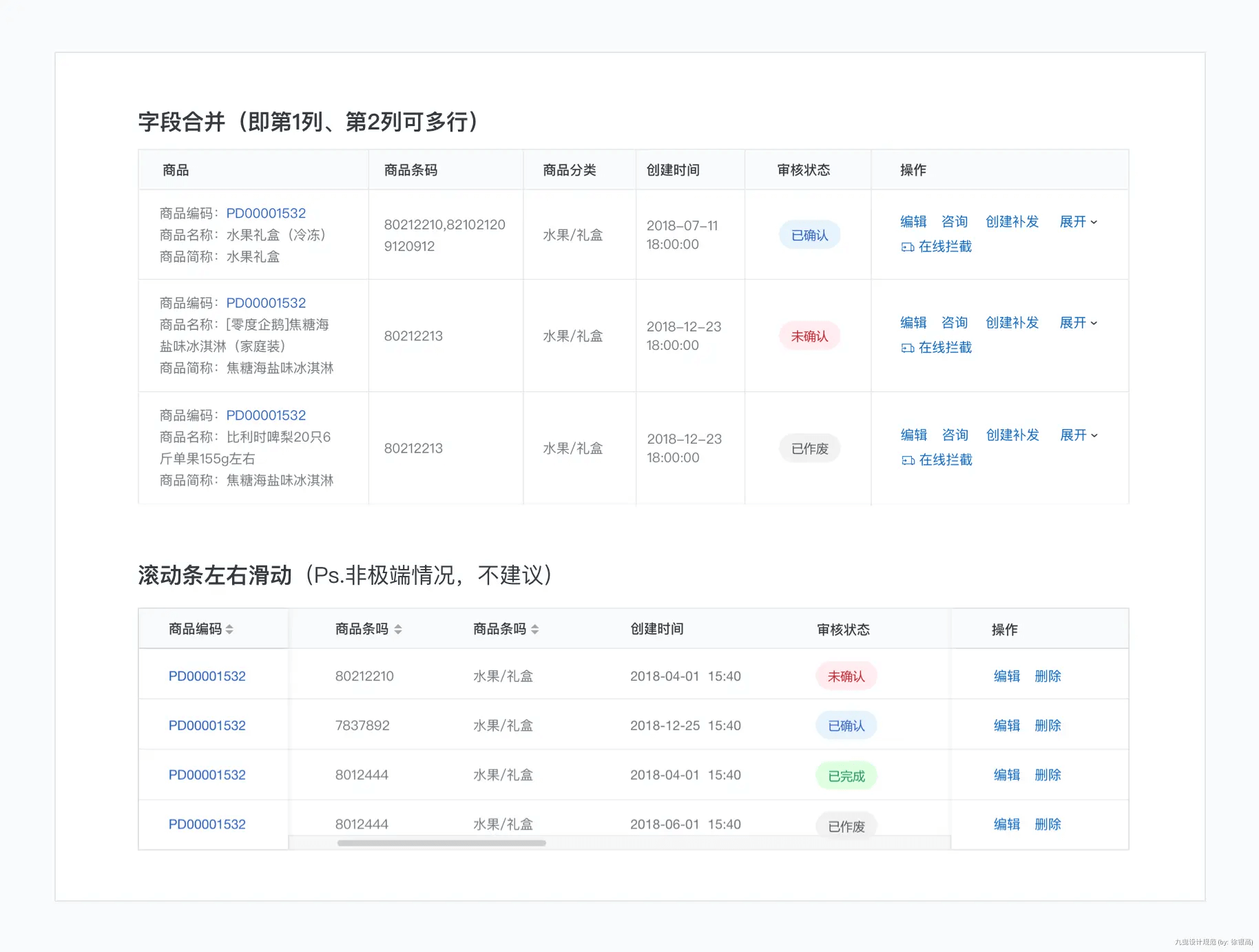The width and height of the screenshot is (1259, 952).
Task: Click the 已确认 status badge in first table
Action: pyautogui.click(x=810, y=236)
